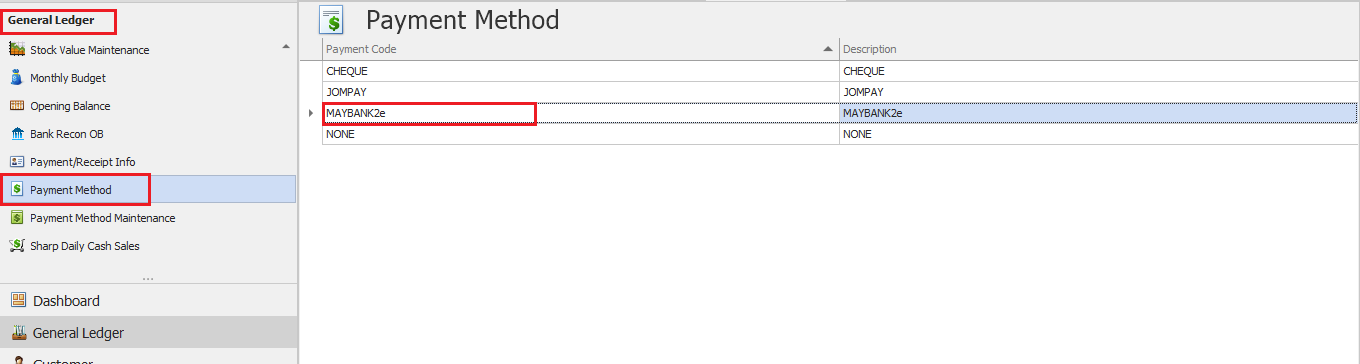Click NONE description cell

point(1098,134)
